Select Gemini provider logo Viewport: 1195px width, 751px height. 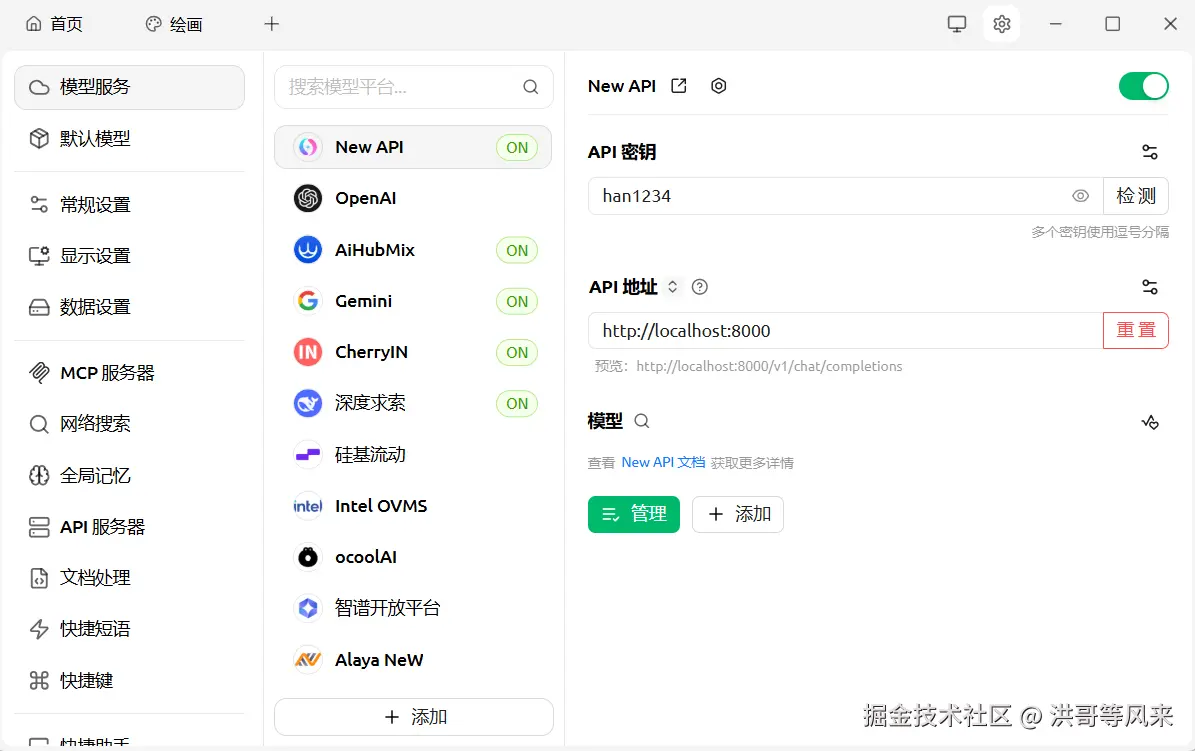[308, 300]
